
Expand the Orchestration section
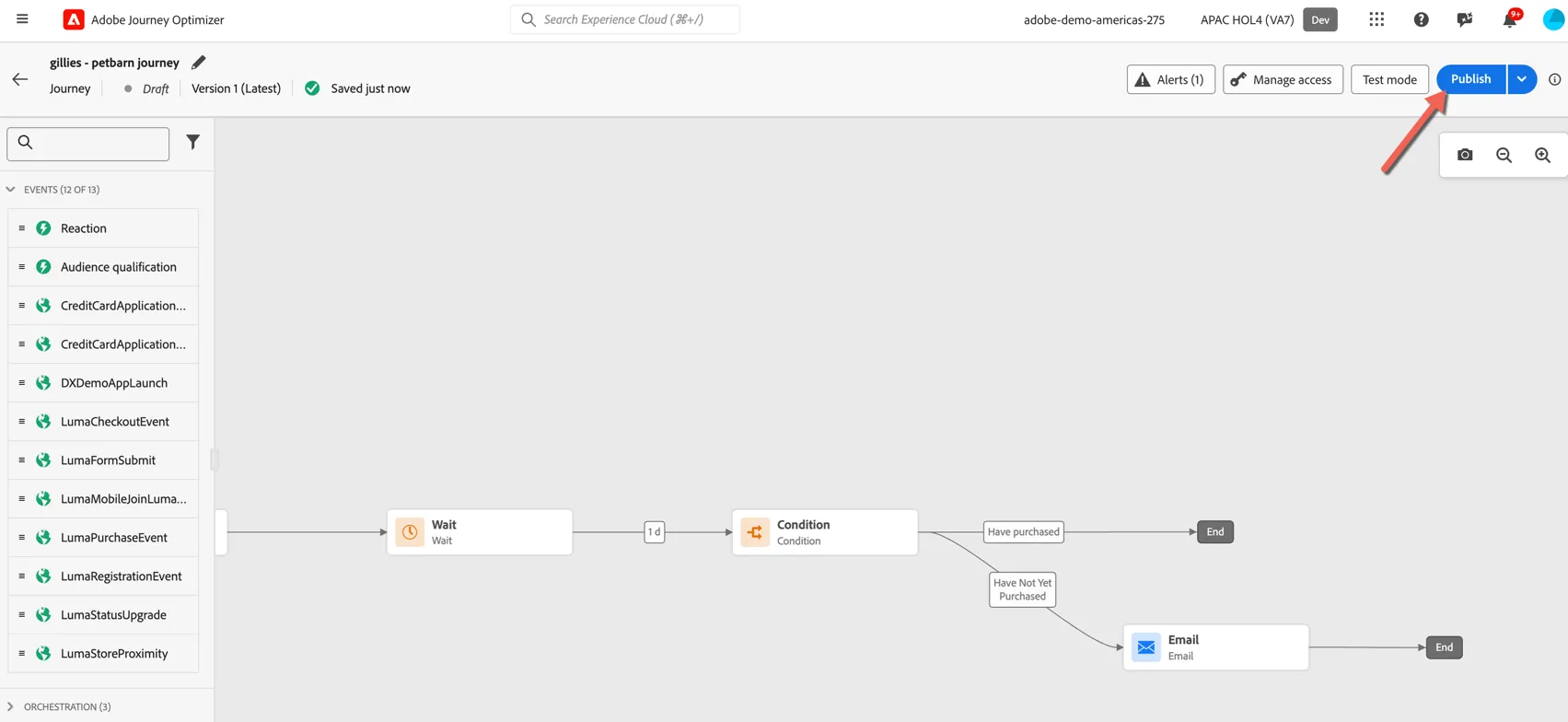tap(11, 706)
